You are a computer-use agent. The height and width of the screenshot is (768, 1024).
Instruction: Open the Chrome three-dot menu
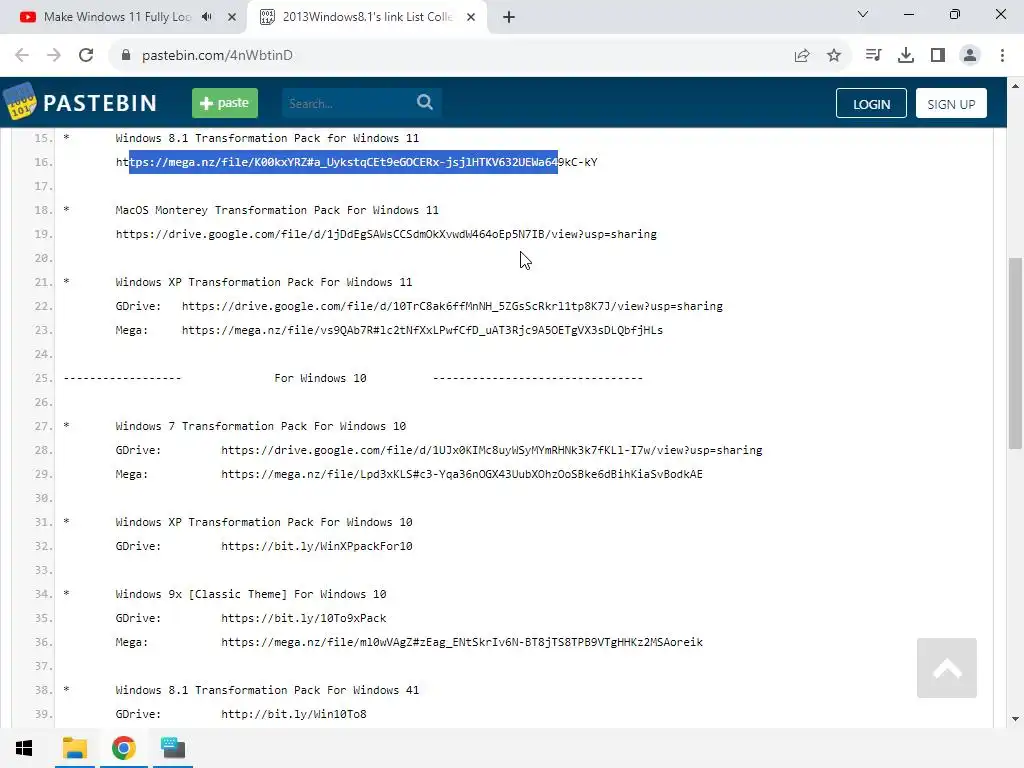click(1002, 56)
